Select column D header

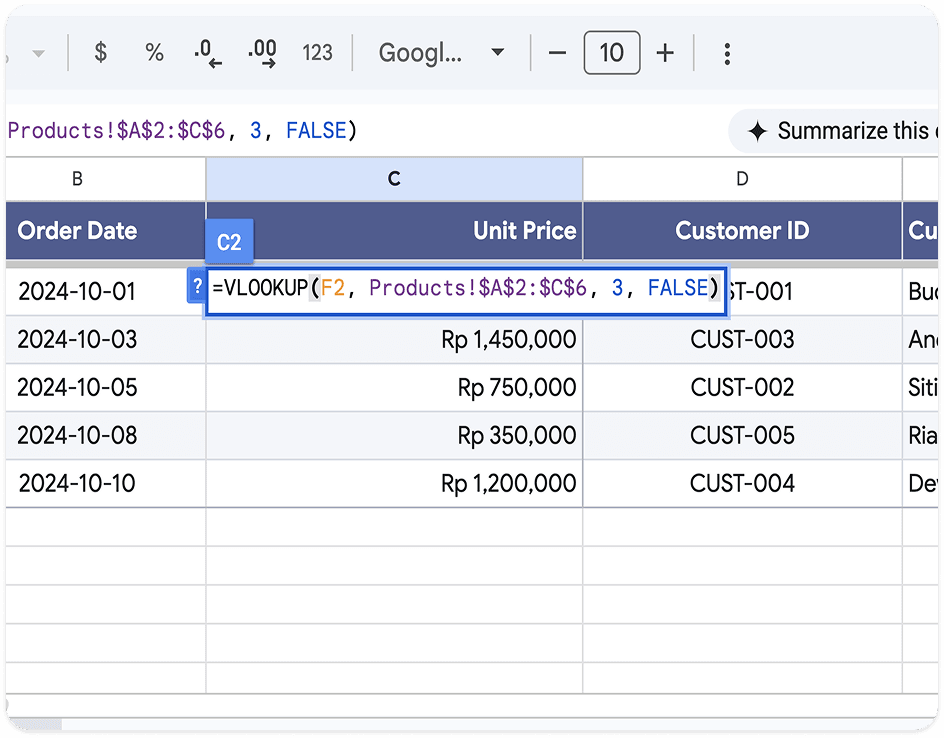pos(742,179)
